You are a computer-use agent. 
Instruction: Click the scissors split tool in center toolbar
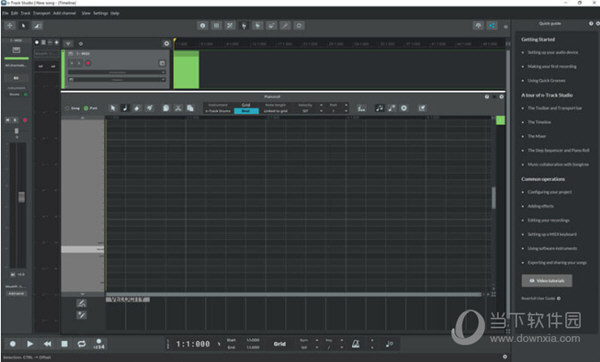(230, 26)
